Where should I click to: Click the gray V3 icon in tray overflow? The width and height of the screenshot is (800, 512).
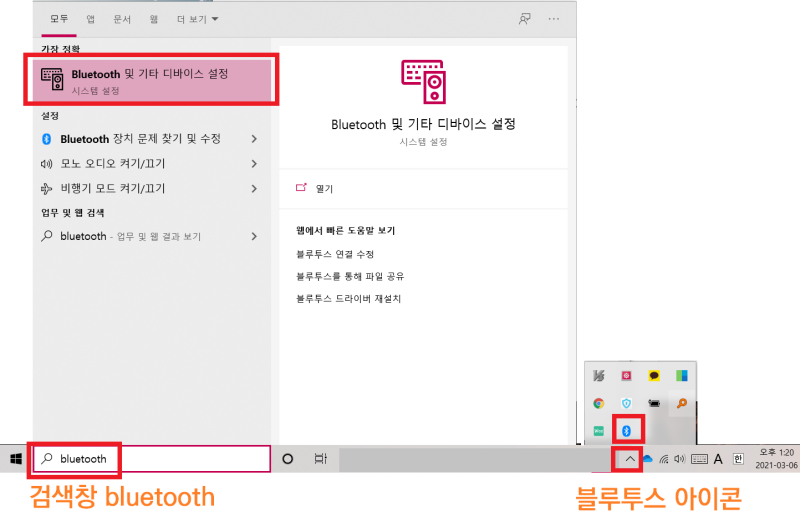598,376
